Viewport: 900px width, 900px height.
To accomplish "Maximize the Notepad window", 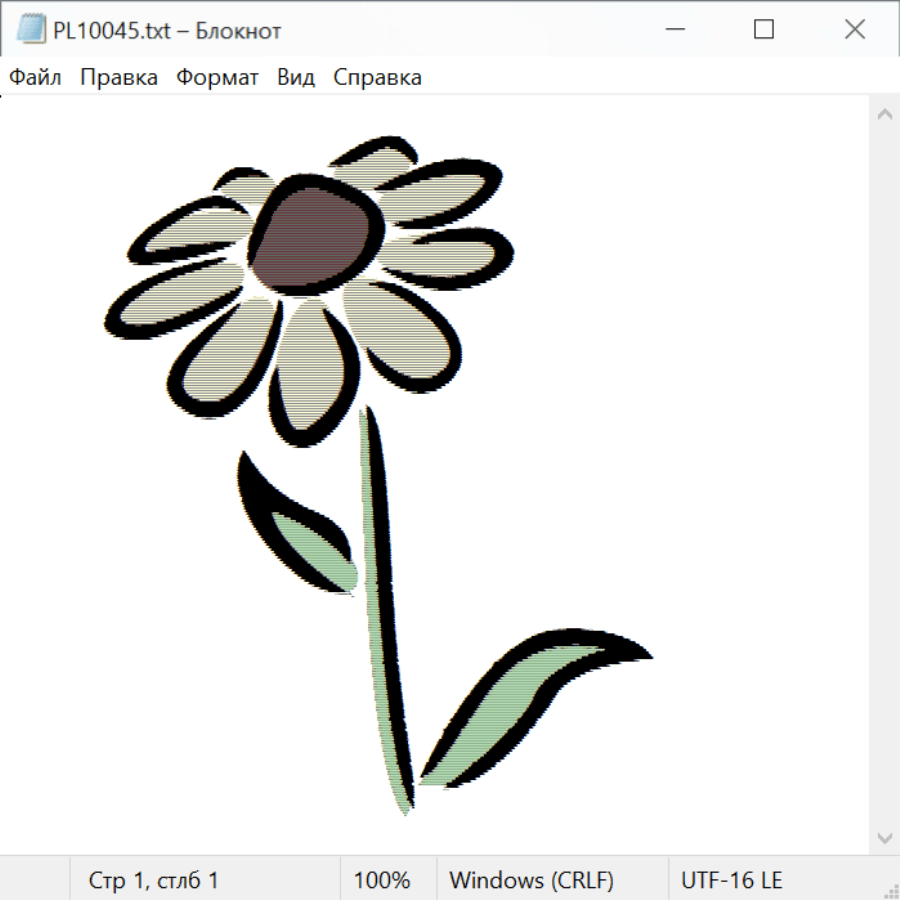I will pos(764,30).
